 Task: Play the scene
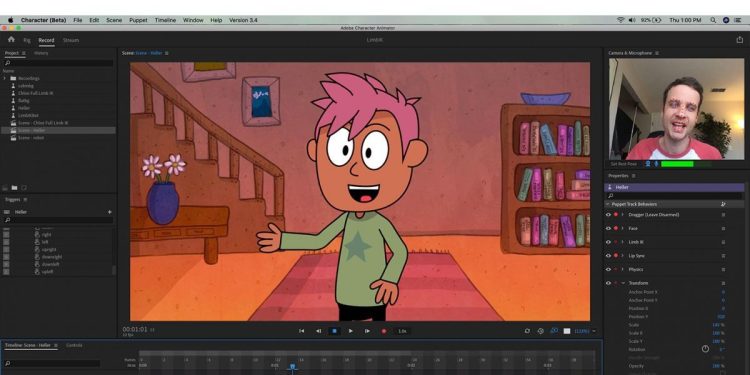(x=351, y=331)
